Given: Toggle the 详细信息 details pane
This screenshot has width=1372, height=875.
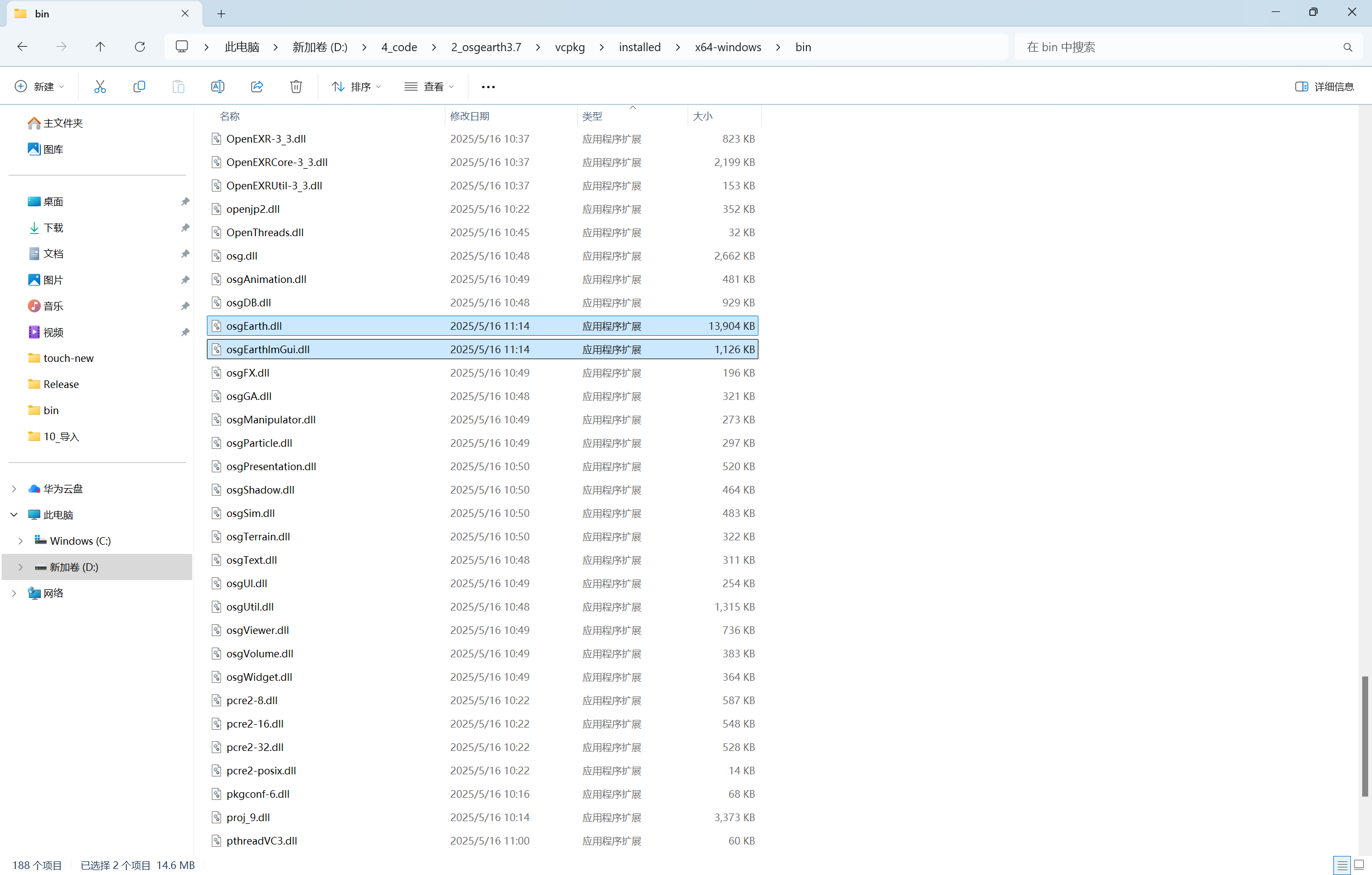Looking at the screenshot, I should pos(1324,86).
